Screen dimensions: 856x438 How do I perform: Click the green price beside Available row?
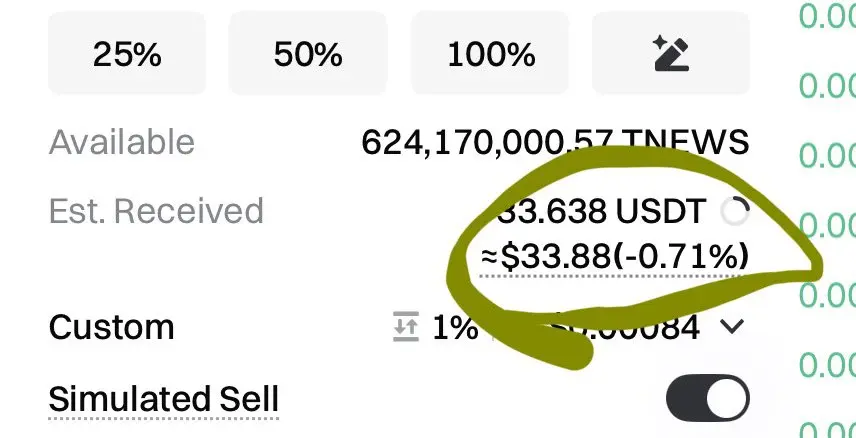pyautogui.click(x=826, y=155)
